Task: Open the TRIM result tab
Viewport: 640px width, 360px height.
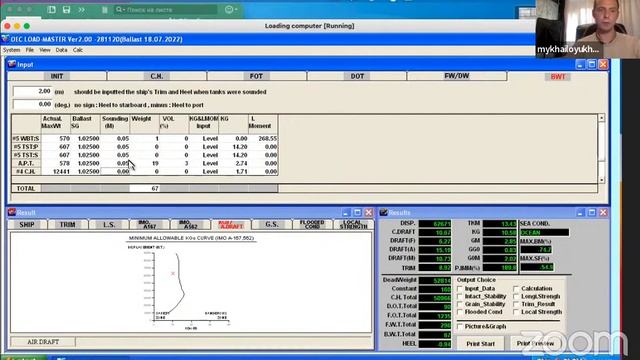Action: click(x=68, y=224)
